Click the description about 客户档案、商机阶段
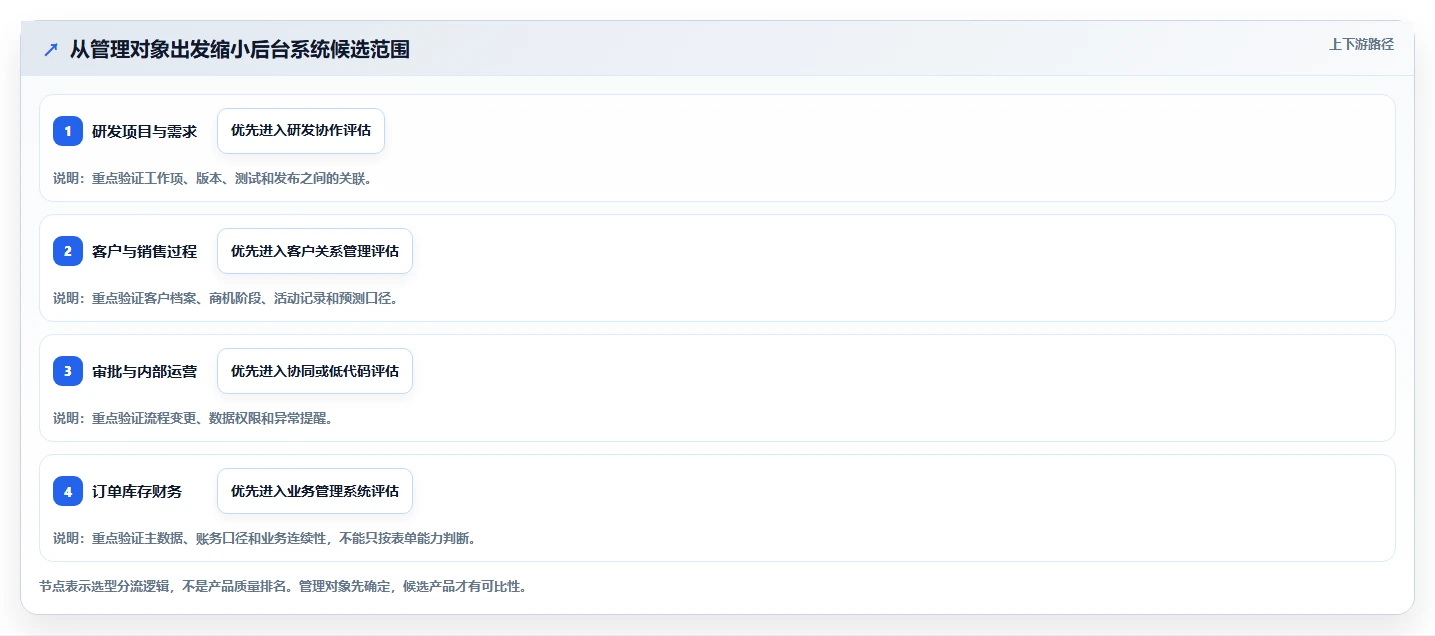 click(226, 298)
